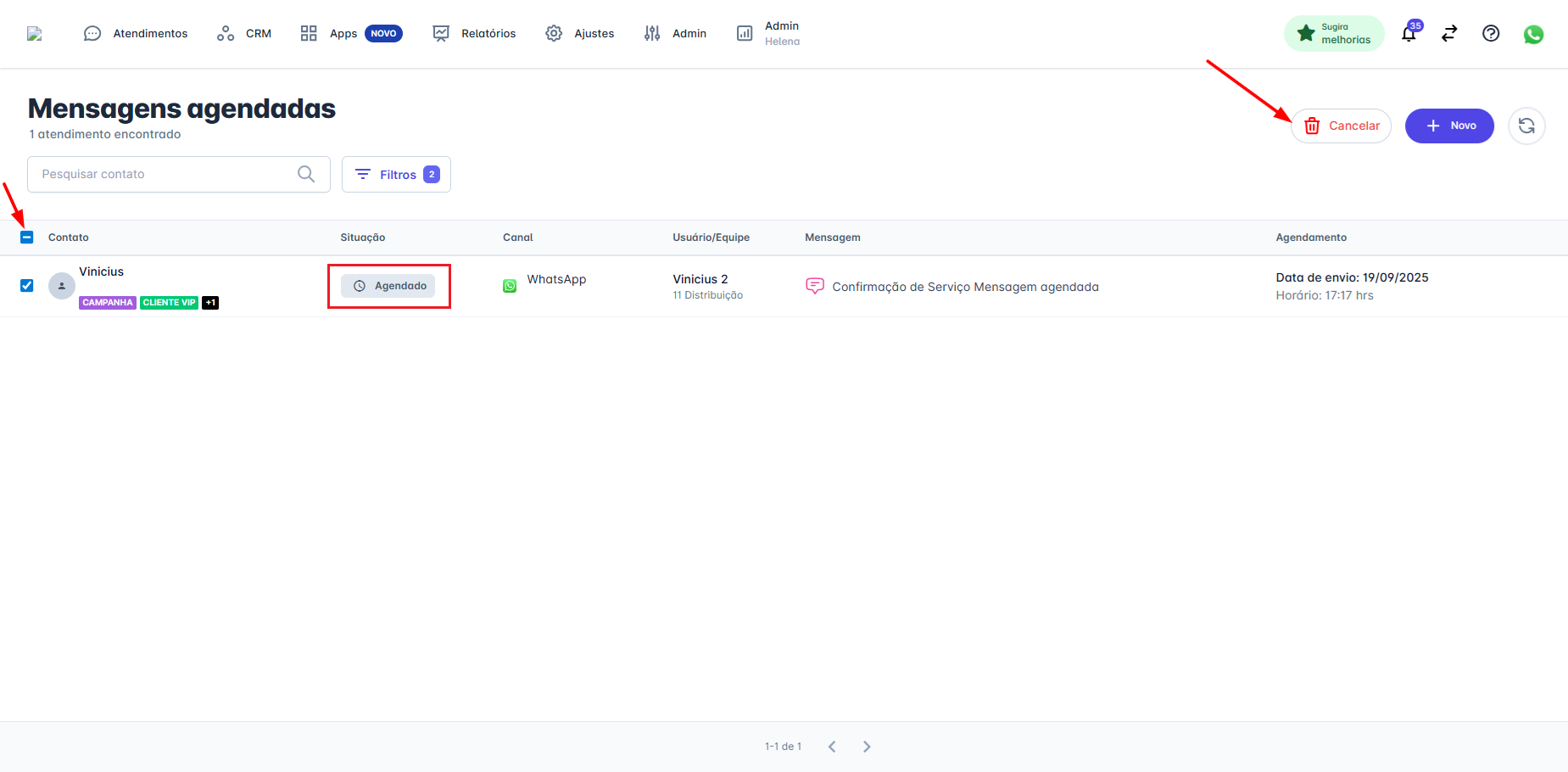Click the Pesquisar contato search field

pyautogui.click(x=165, y=174)
